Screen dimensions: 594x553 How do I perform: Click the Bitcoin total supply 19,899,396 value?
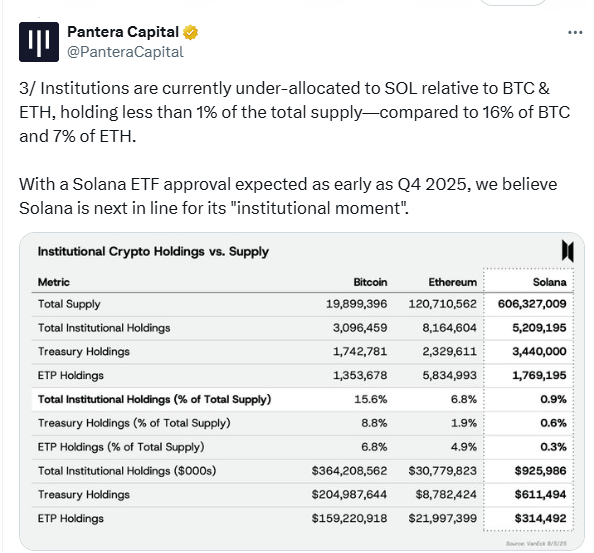pyautogui.click(x=356, y=304)
